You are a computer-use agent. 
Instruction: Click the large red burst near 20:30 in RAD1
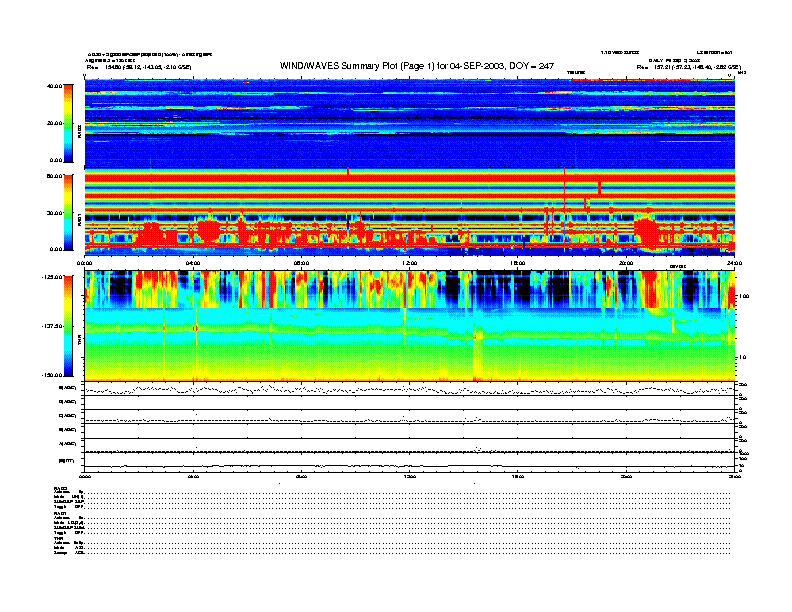647,232
